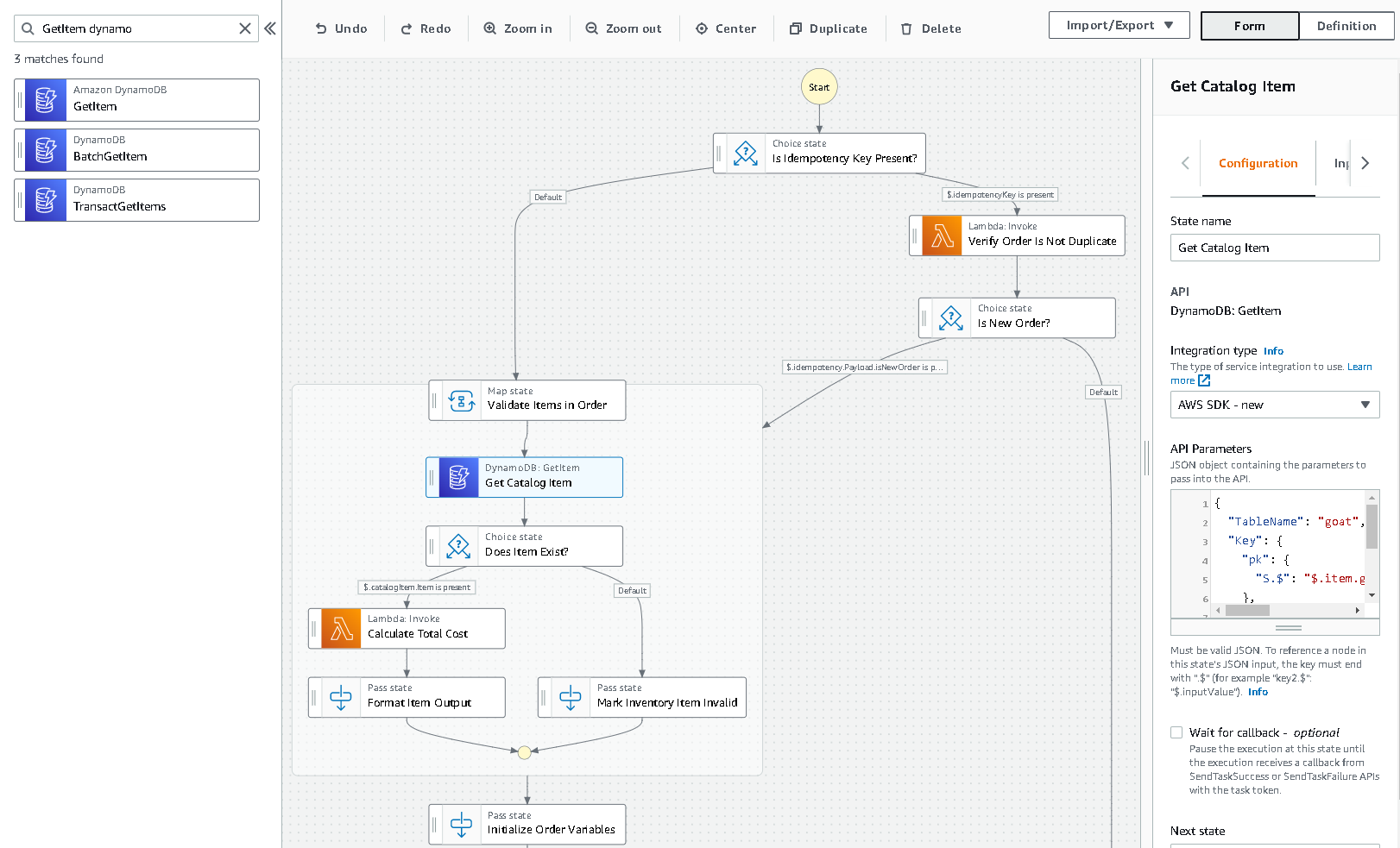Open the Integration type Info link
1400x848 pixels.
1273,351
